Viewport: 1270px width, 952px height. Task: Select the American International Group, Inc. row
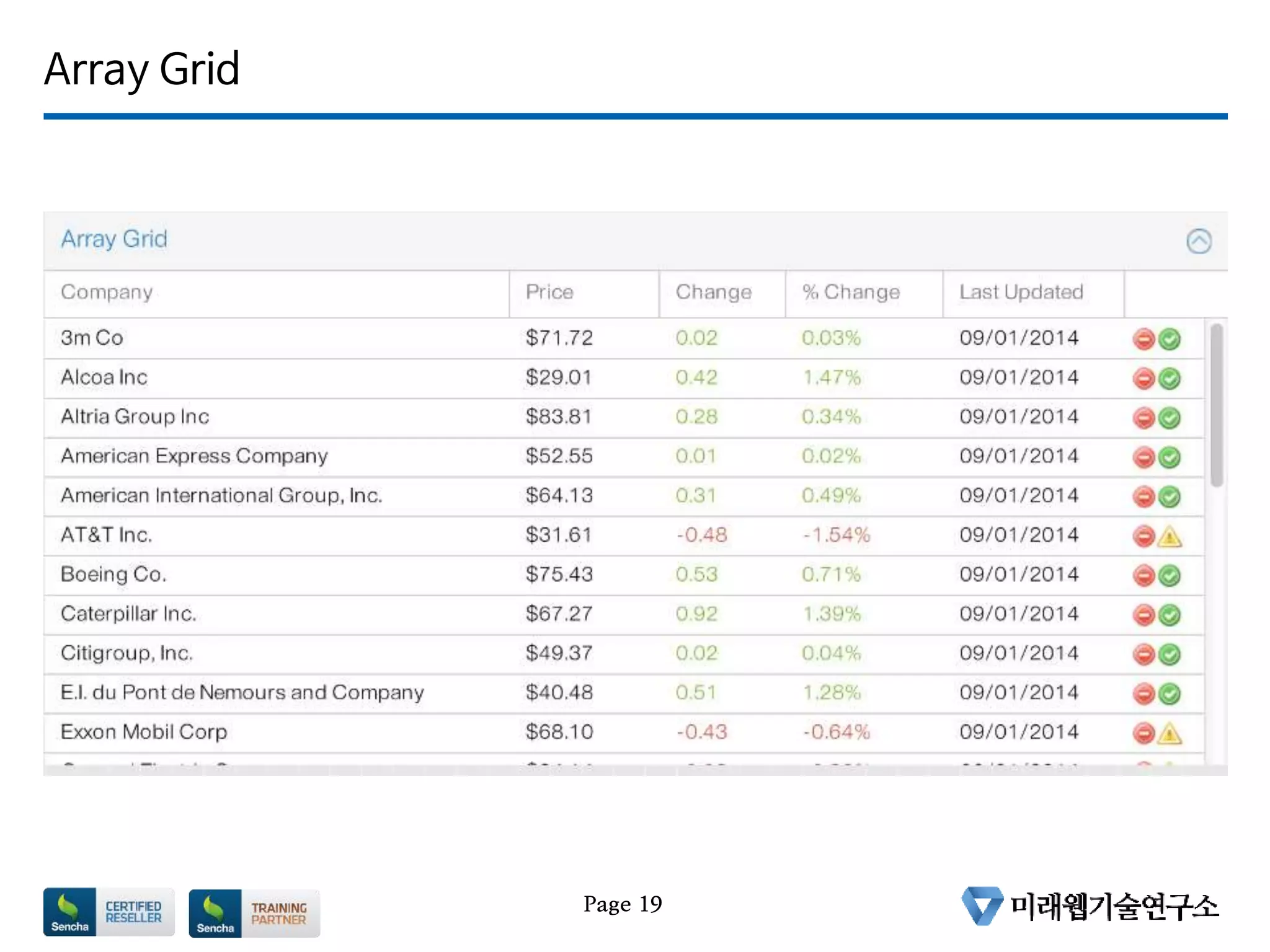tap(221, 496)
